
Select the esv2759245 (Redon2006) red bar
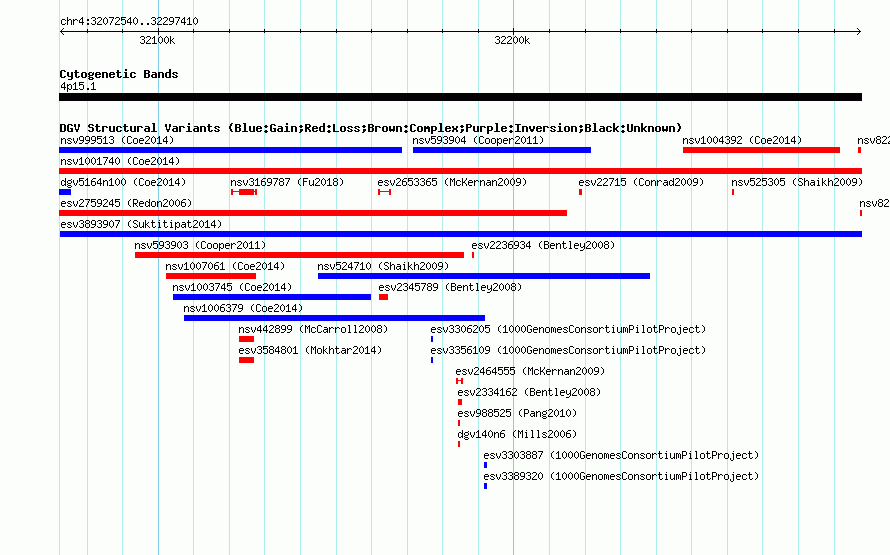point(313,213)
